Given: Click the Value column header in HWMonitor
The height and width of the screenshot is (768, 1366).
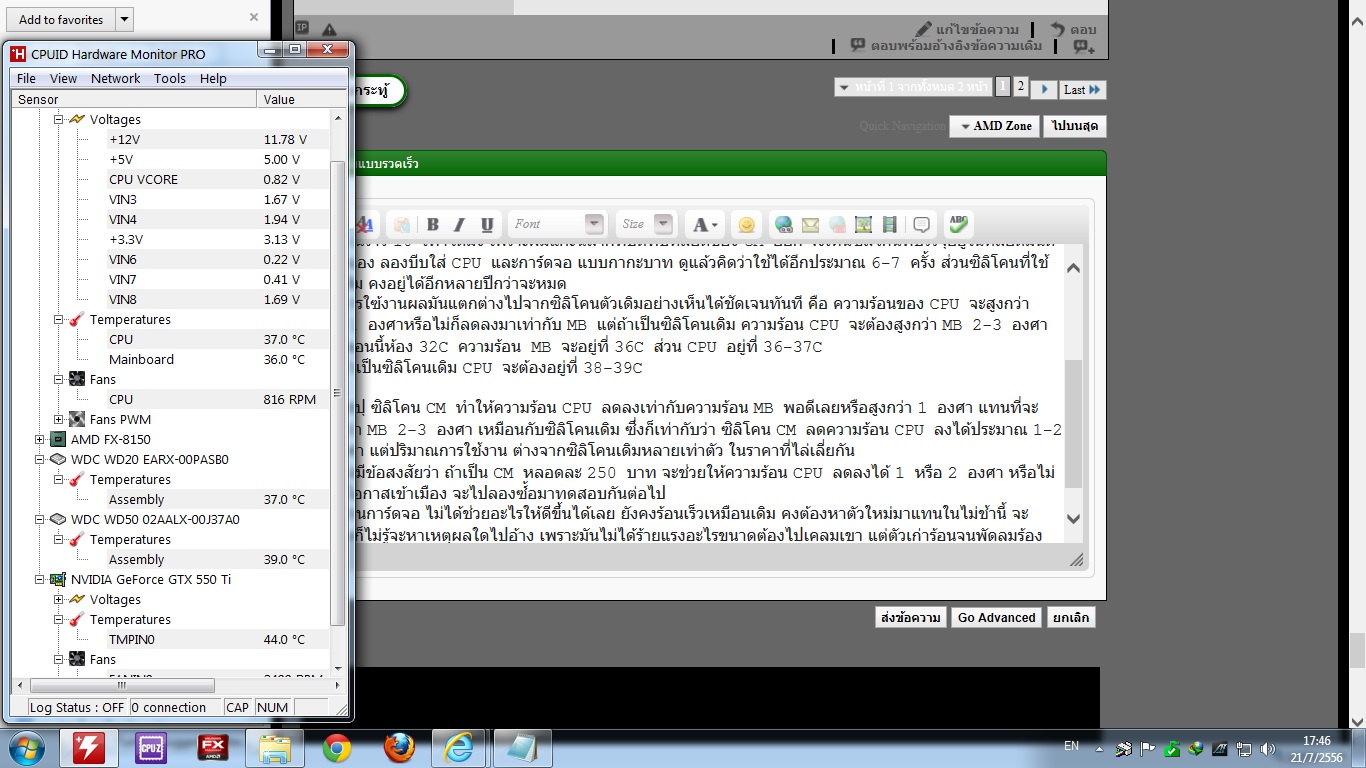Looking at the screenshot, I should [x=302, y=99].
